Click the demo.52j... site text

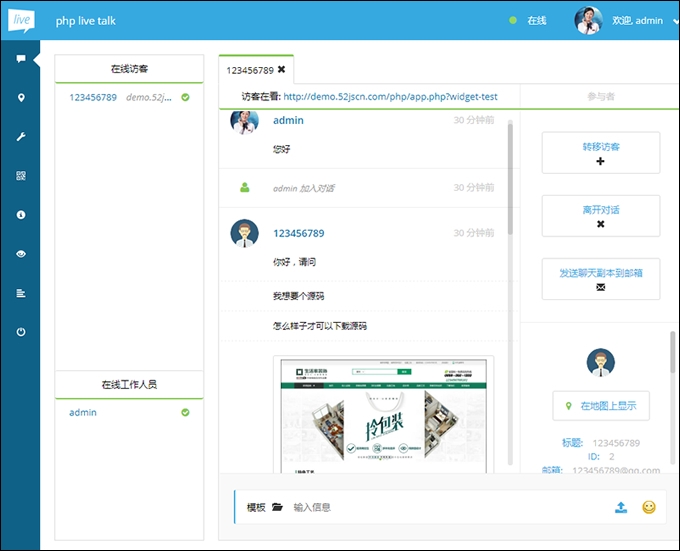(x=149, y=98)
